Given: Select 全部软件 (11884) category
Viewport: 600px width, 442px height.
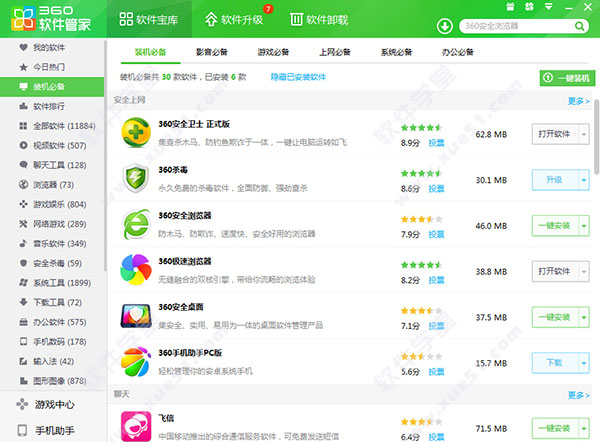Looking at the screenshot, I should tap(52, 126).
